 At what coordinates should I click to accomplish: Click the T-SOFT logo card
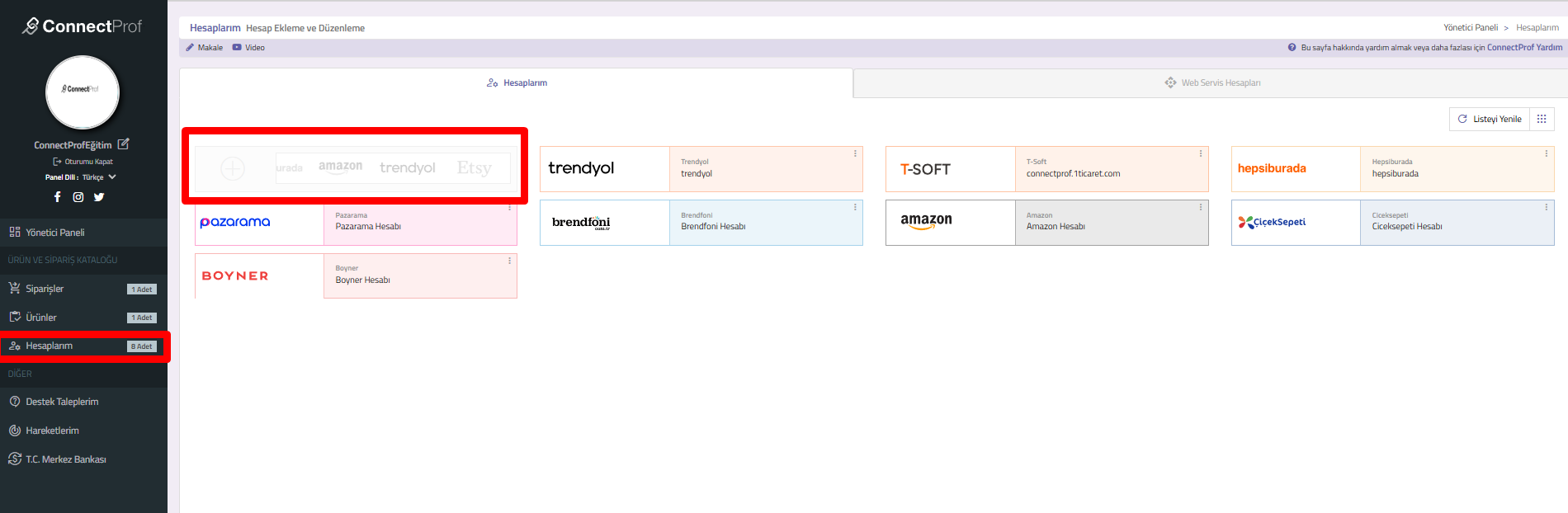(x=951, y=169)
